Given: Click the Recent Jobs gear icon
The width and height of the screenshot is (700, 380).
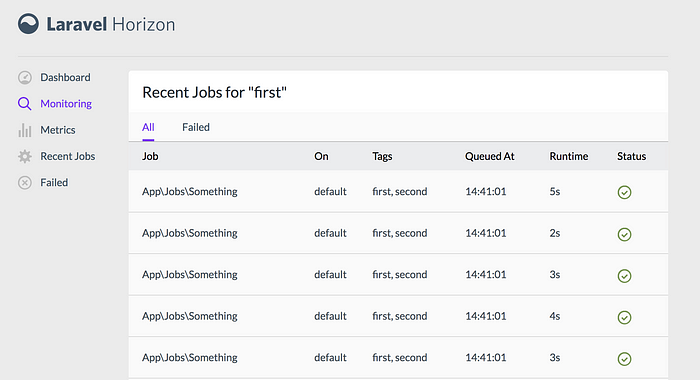Looking at the screenshot, I should coord(25,156).
